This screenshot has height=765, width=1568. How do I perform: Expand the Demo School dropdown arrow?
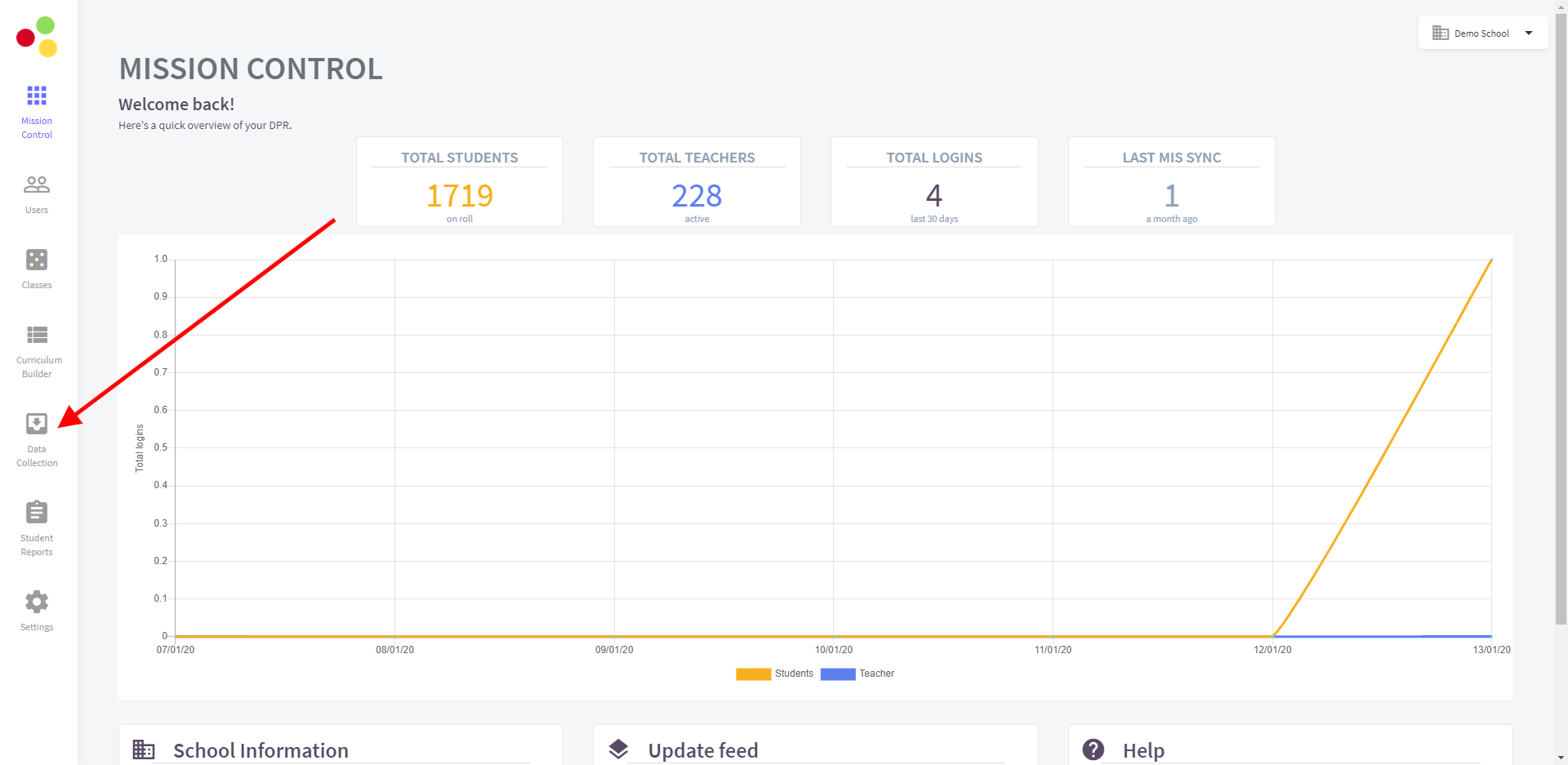coord(1529,33)
